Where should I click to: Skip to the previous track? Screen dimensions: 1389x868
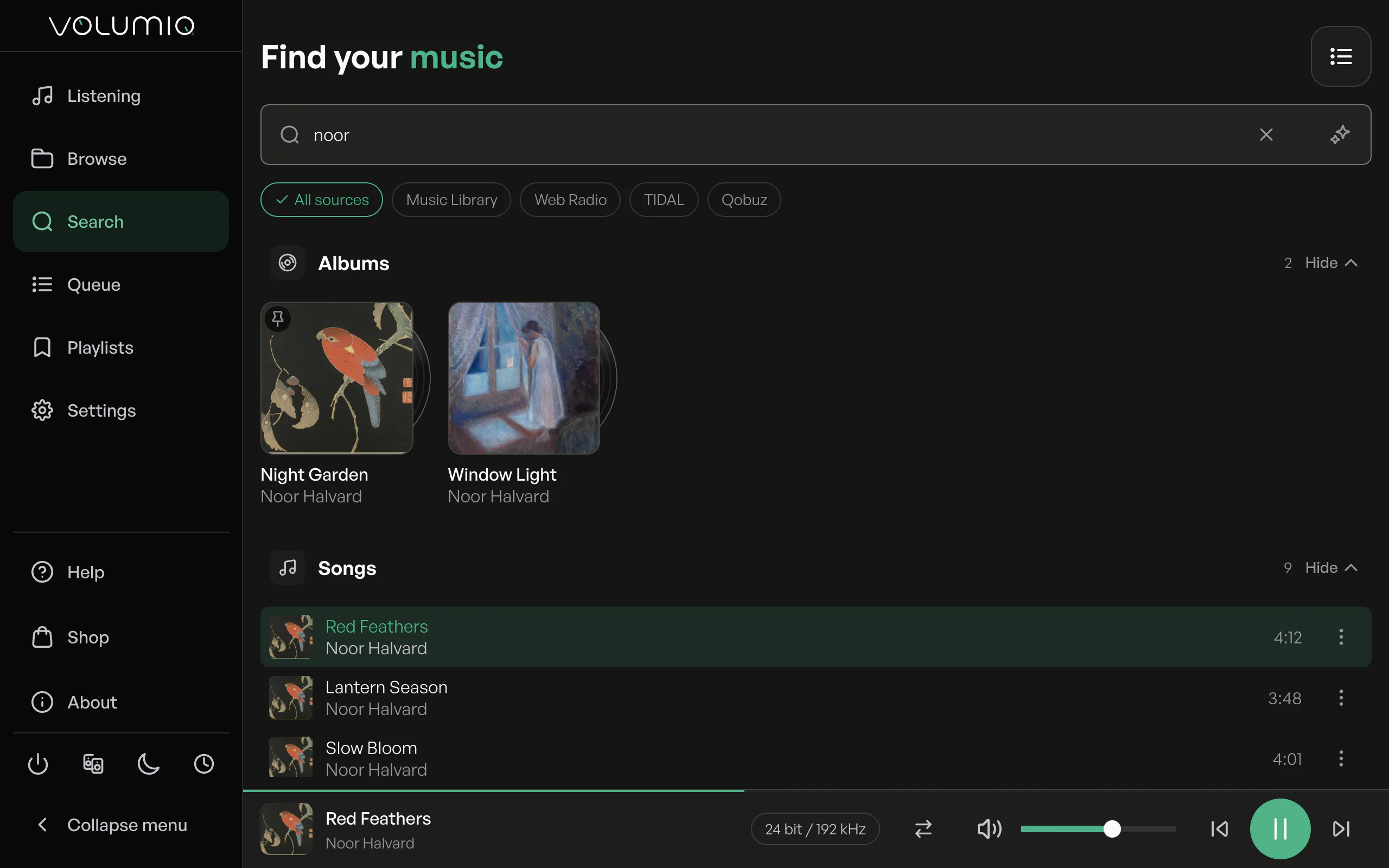coord(1219,828)
